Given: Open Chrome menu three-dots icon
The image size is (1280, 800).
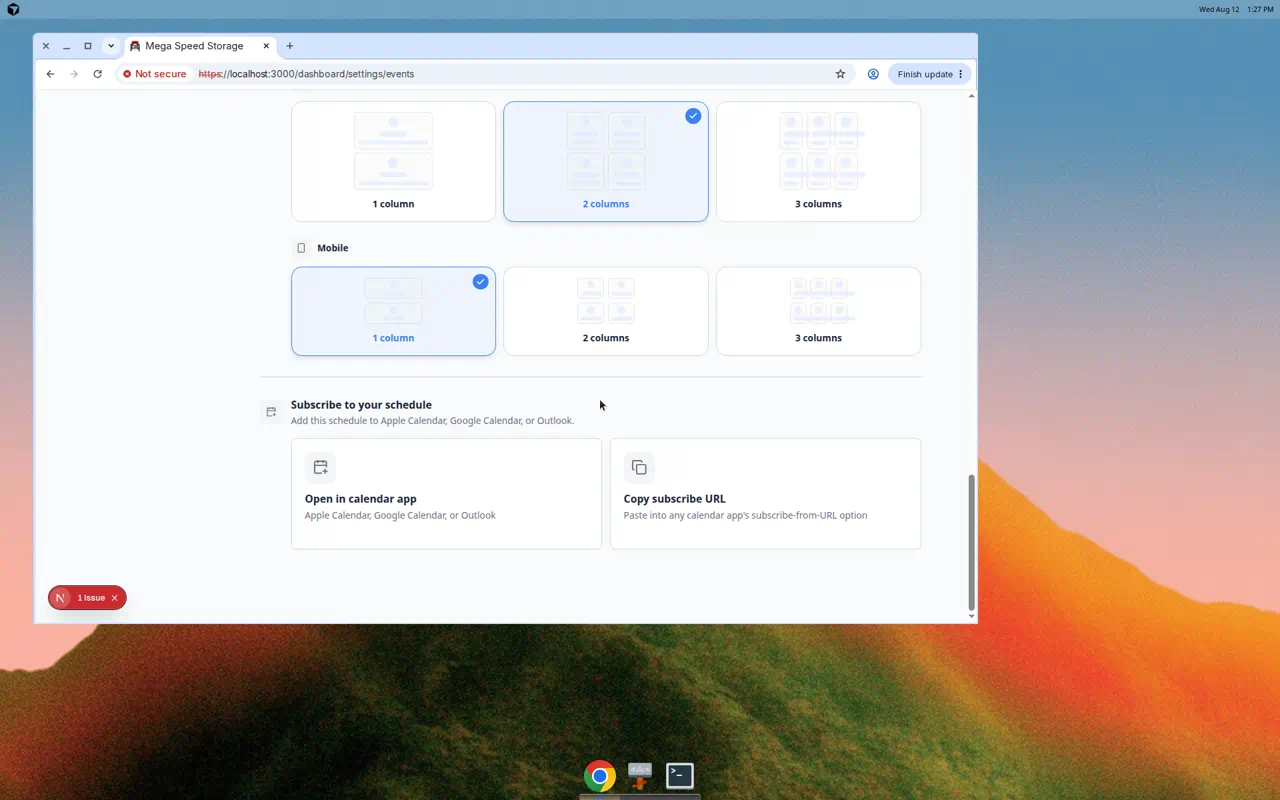Looking at the screenshot, I should 961,74.
